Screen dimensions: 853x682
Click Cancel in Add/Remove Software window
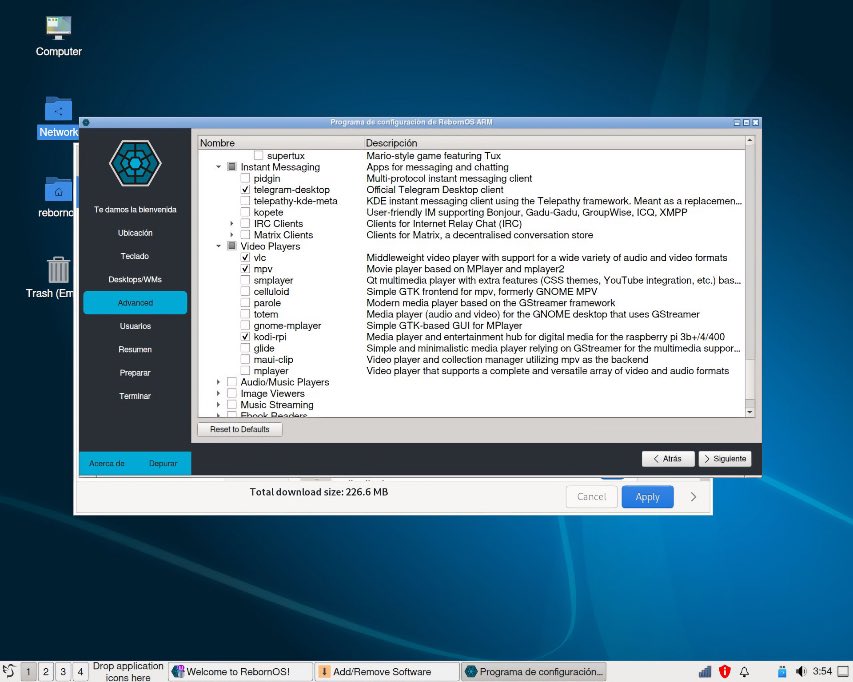pos(591,497)
